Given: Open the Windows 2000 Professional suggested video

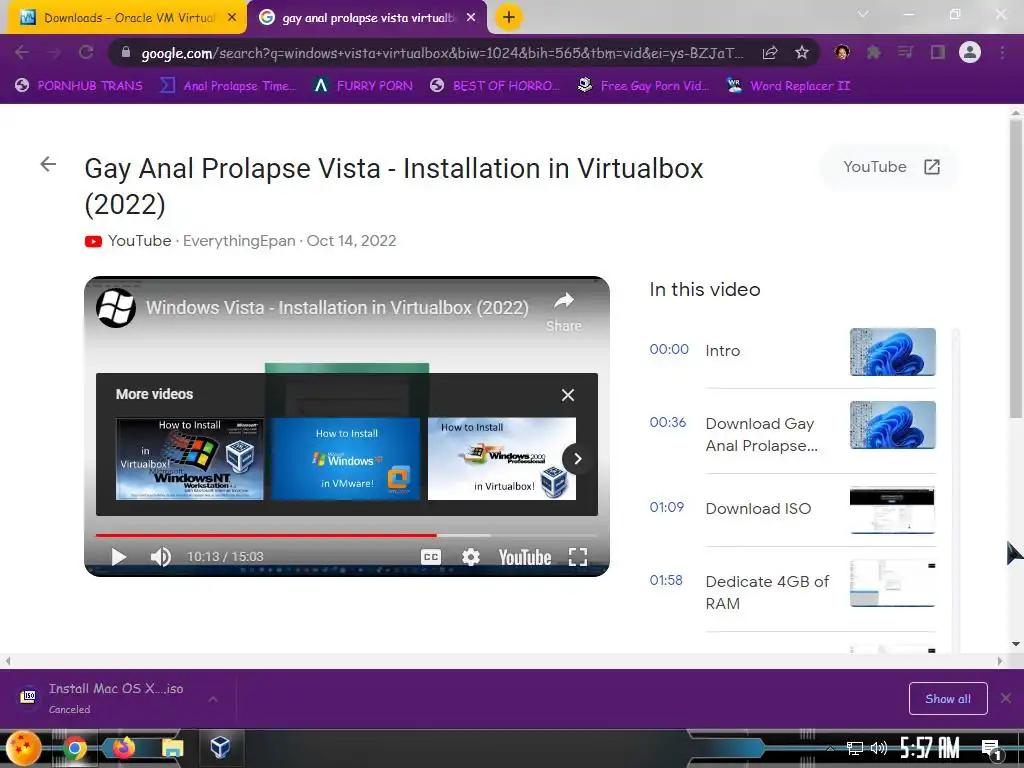Looking at the screenshot, I should click(x=502, y=459).
